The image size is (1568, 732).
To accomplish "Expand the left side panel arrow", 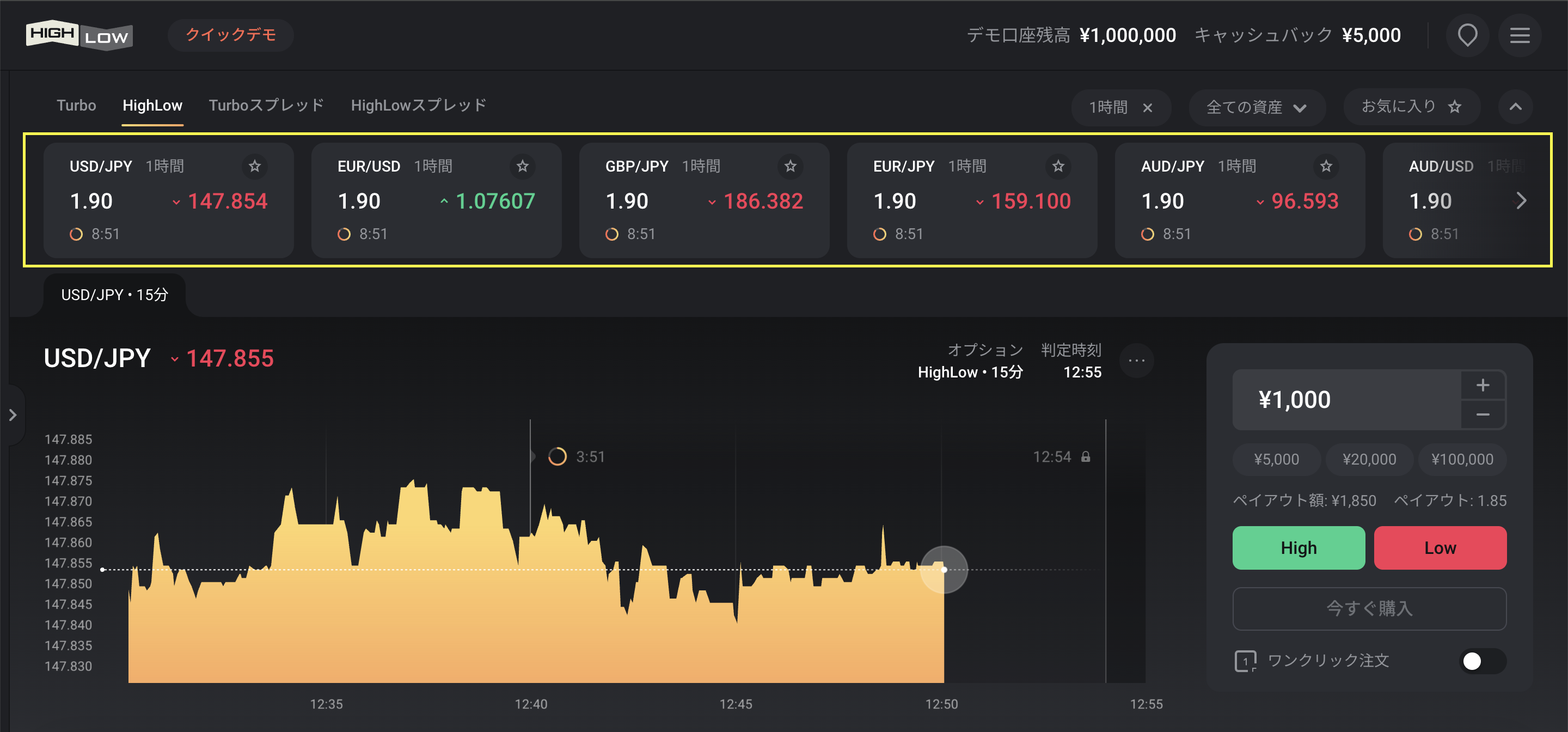I will [x=13, y=416].
